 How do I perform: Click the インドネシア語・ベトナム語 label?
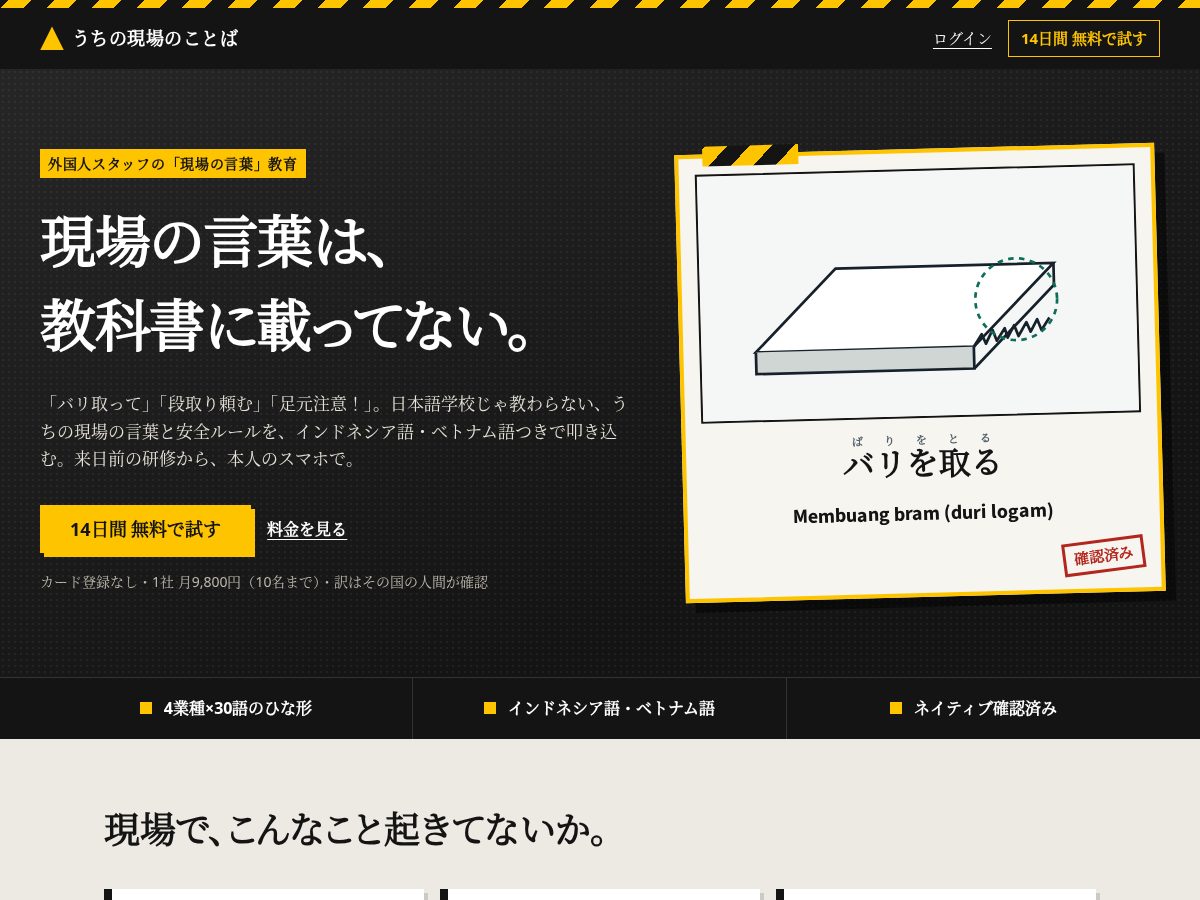click(x=611, y=708)
